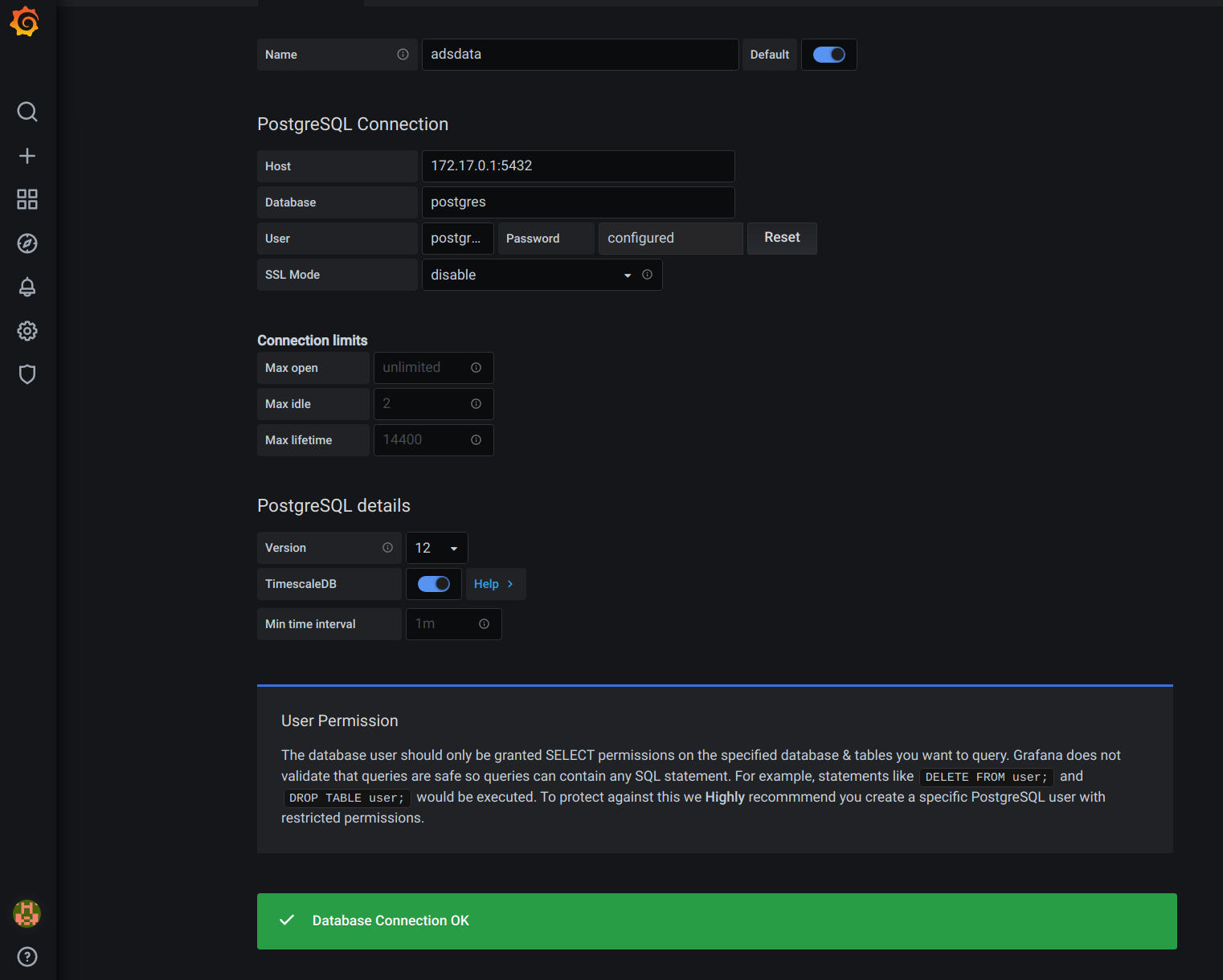Click the Name field containing adsdata
1223x980 pixels.
click(x=580, y=55)
